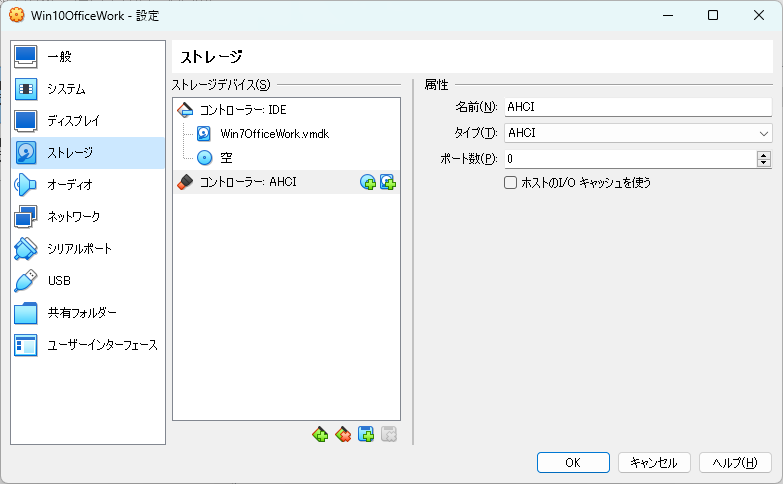Select the empty optical drive 空 entry

click(286, 158)
